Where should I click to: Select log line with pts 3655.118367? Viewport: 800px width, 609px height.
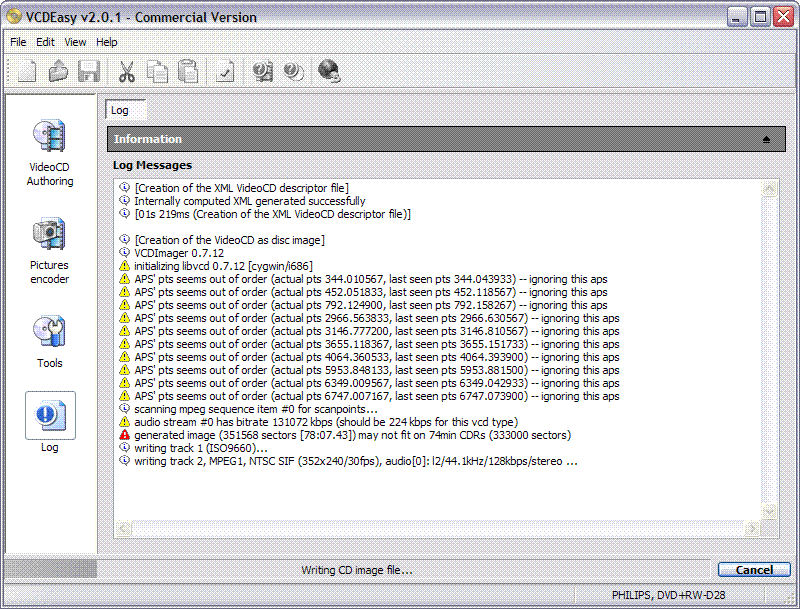coord(377,344)
